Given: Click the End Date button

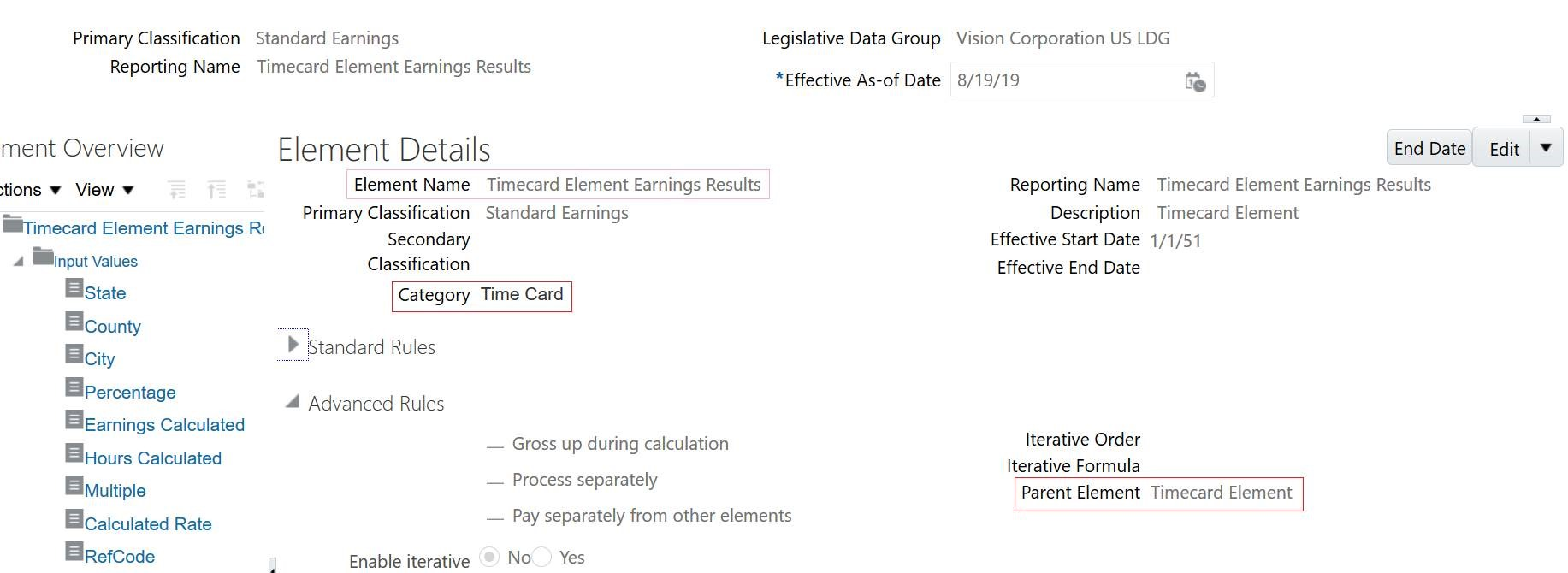Looking at the screenshot, I should [x=1429, y=148].
